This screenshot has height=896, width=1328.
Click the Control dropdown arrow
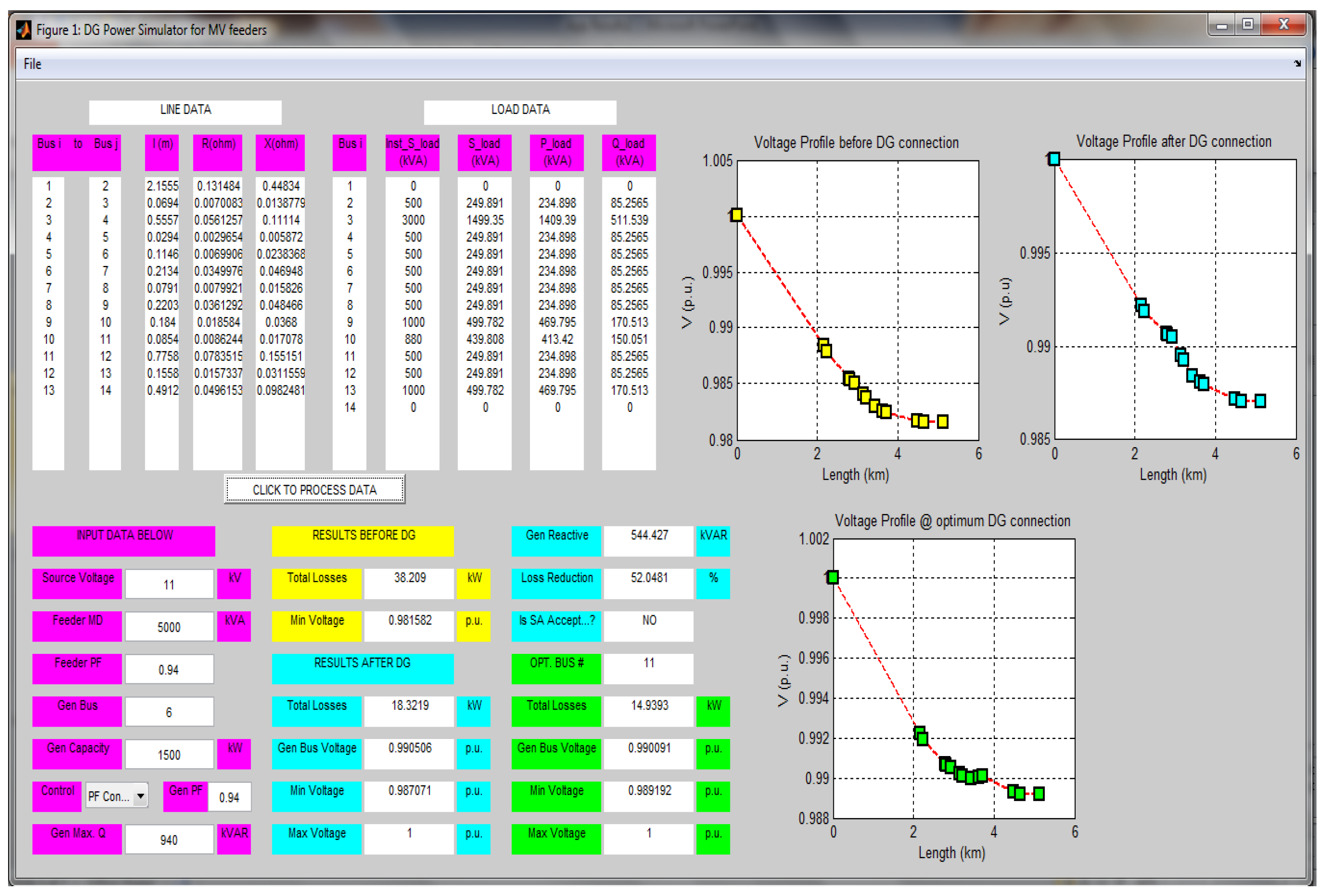(140, 796)
